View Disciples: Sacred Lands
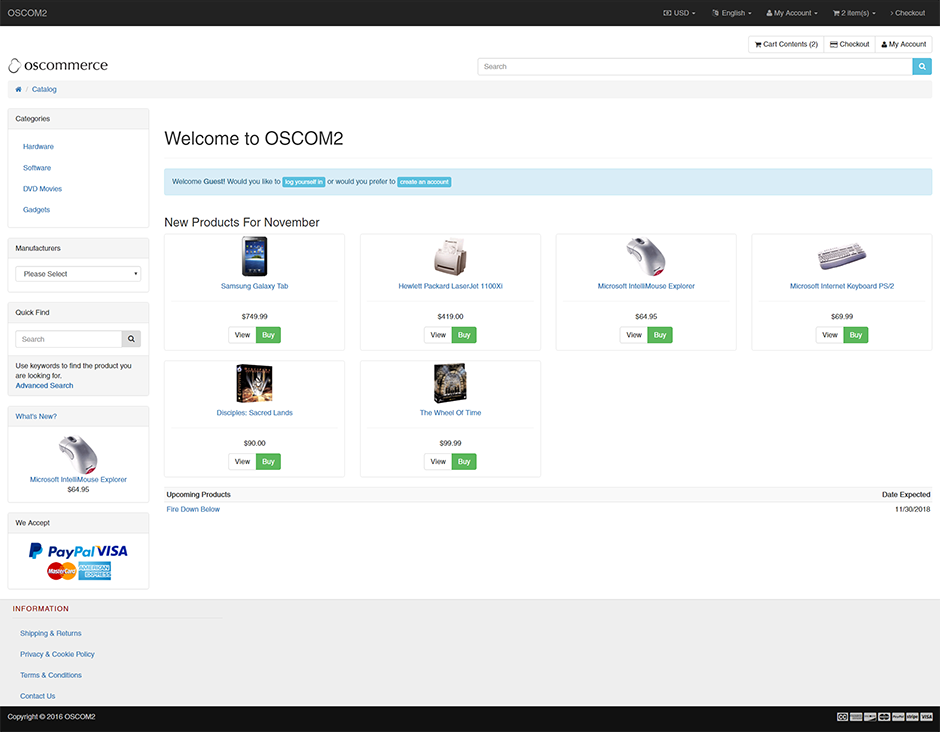Image resolution: width=940 pixels, height=732 pixels. pyautogui.click(x=242, y=462)
